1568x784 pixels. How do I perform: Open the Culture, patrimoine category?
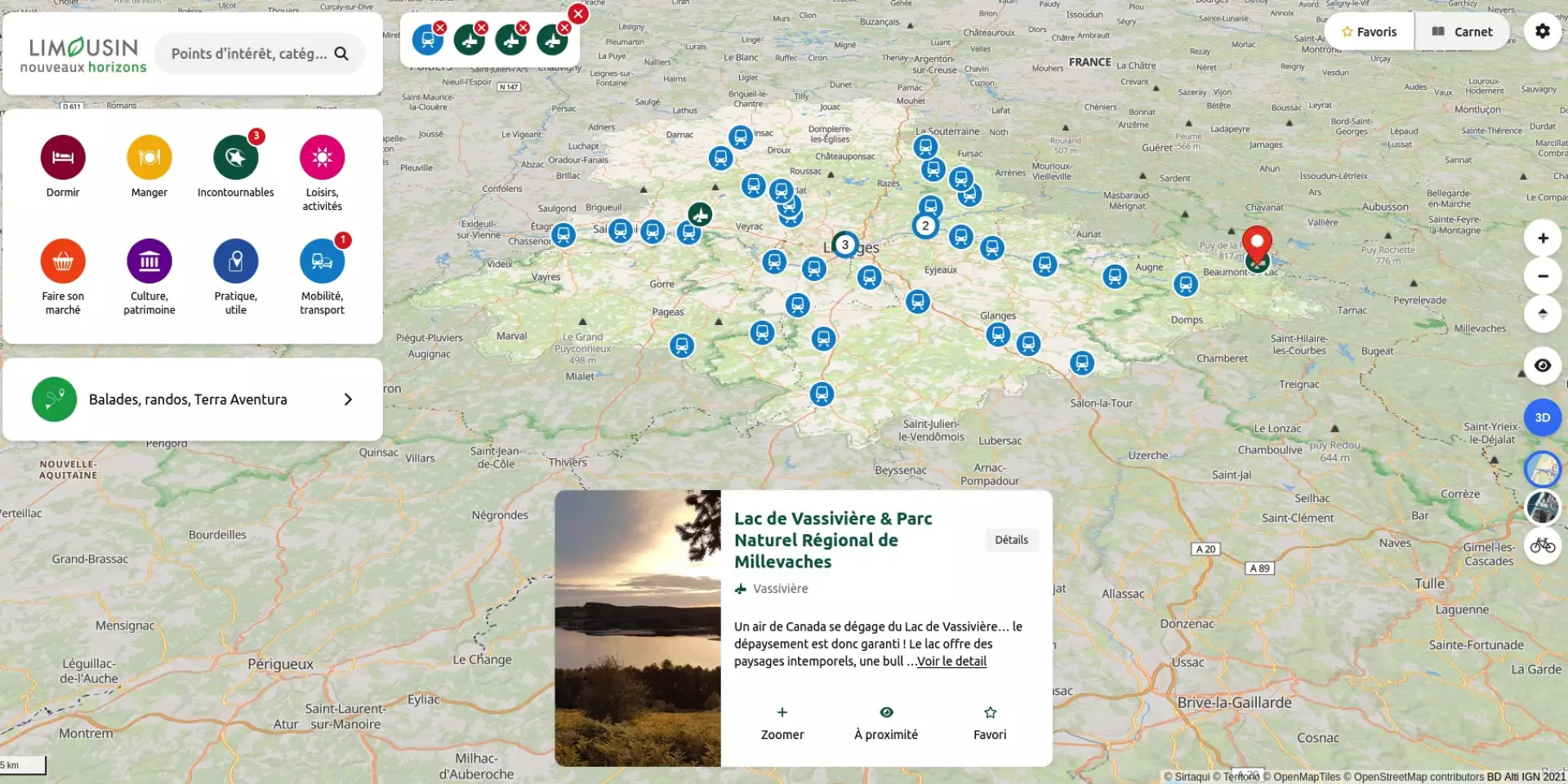coord(149,261)
